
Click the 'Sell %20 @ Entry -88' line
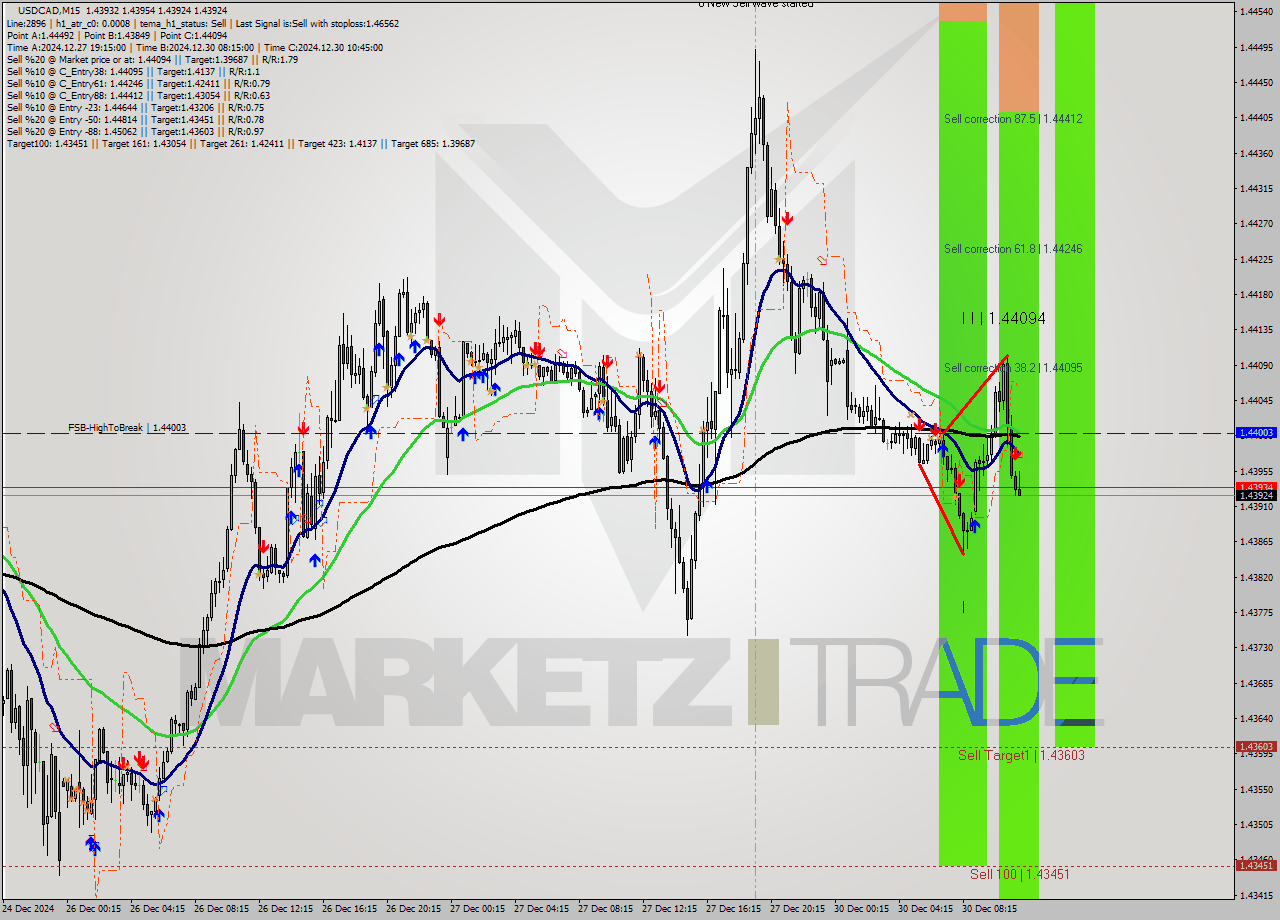click(x=135, y=131)
